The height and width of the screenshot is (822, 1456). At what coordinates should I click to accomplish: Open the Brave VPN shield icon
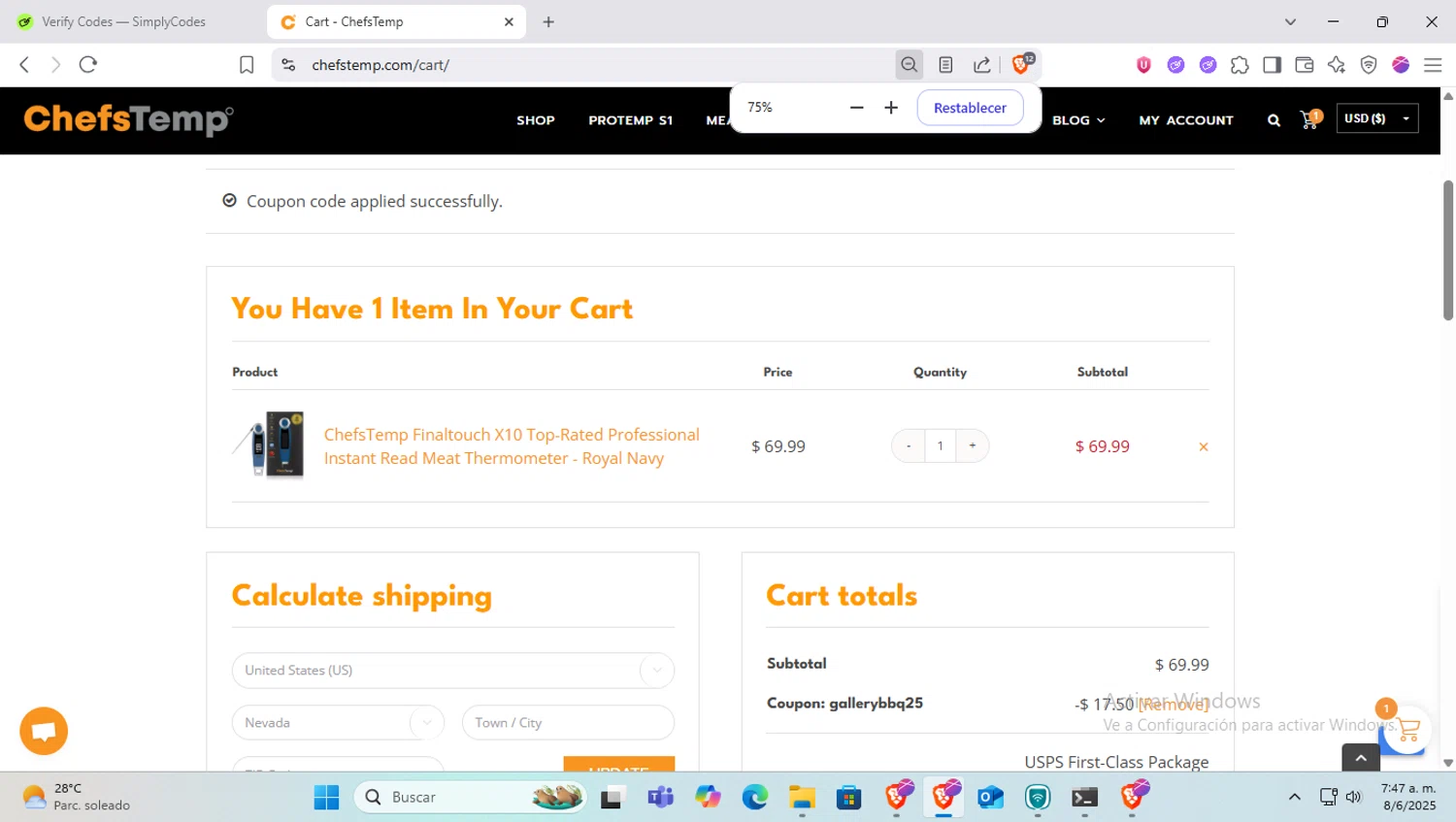coord(1369,65)
